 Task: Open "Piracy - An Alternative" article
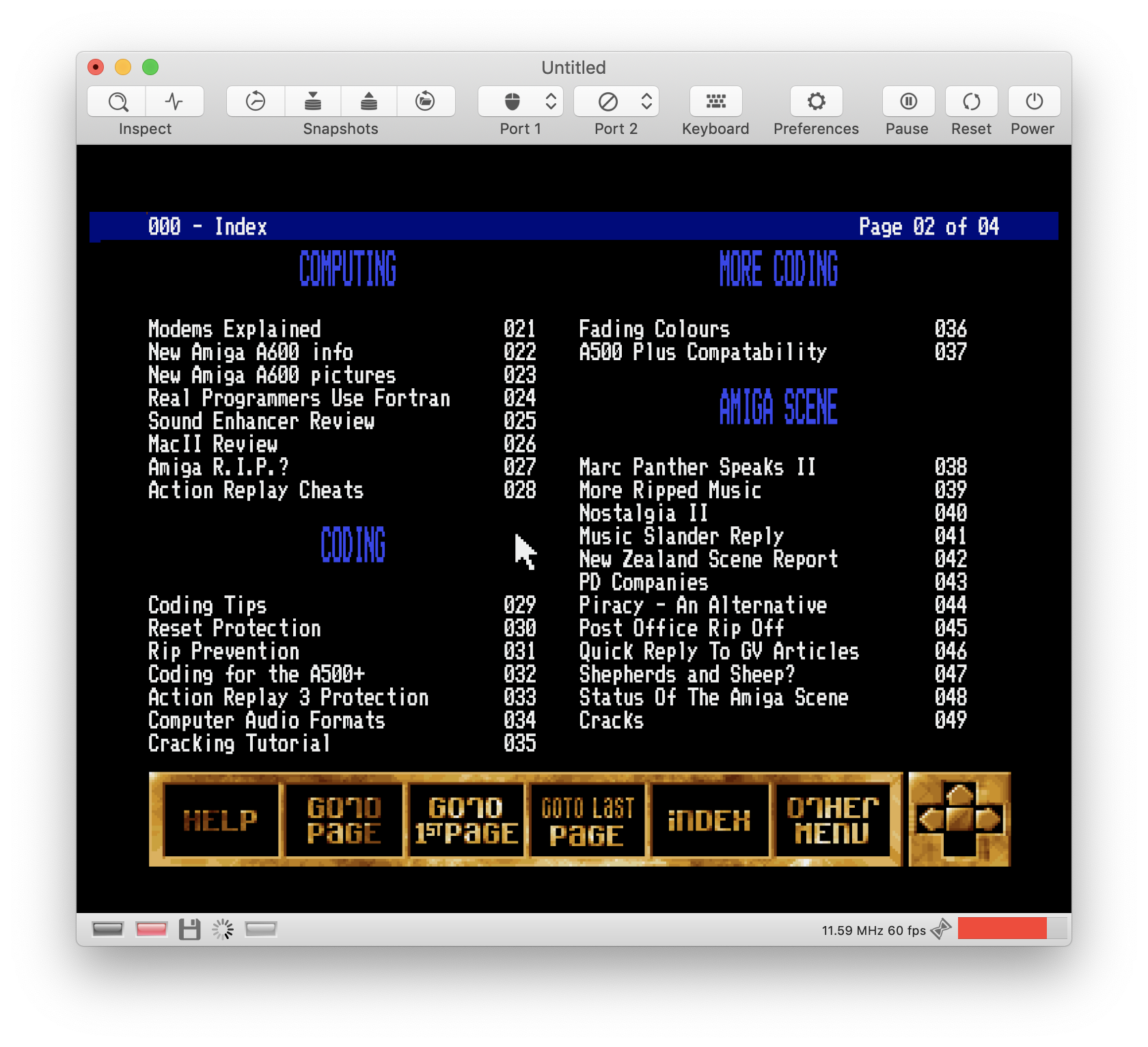[x=703, y=606]
